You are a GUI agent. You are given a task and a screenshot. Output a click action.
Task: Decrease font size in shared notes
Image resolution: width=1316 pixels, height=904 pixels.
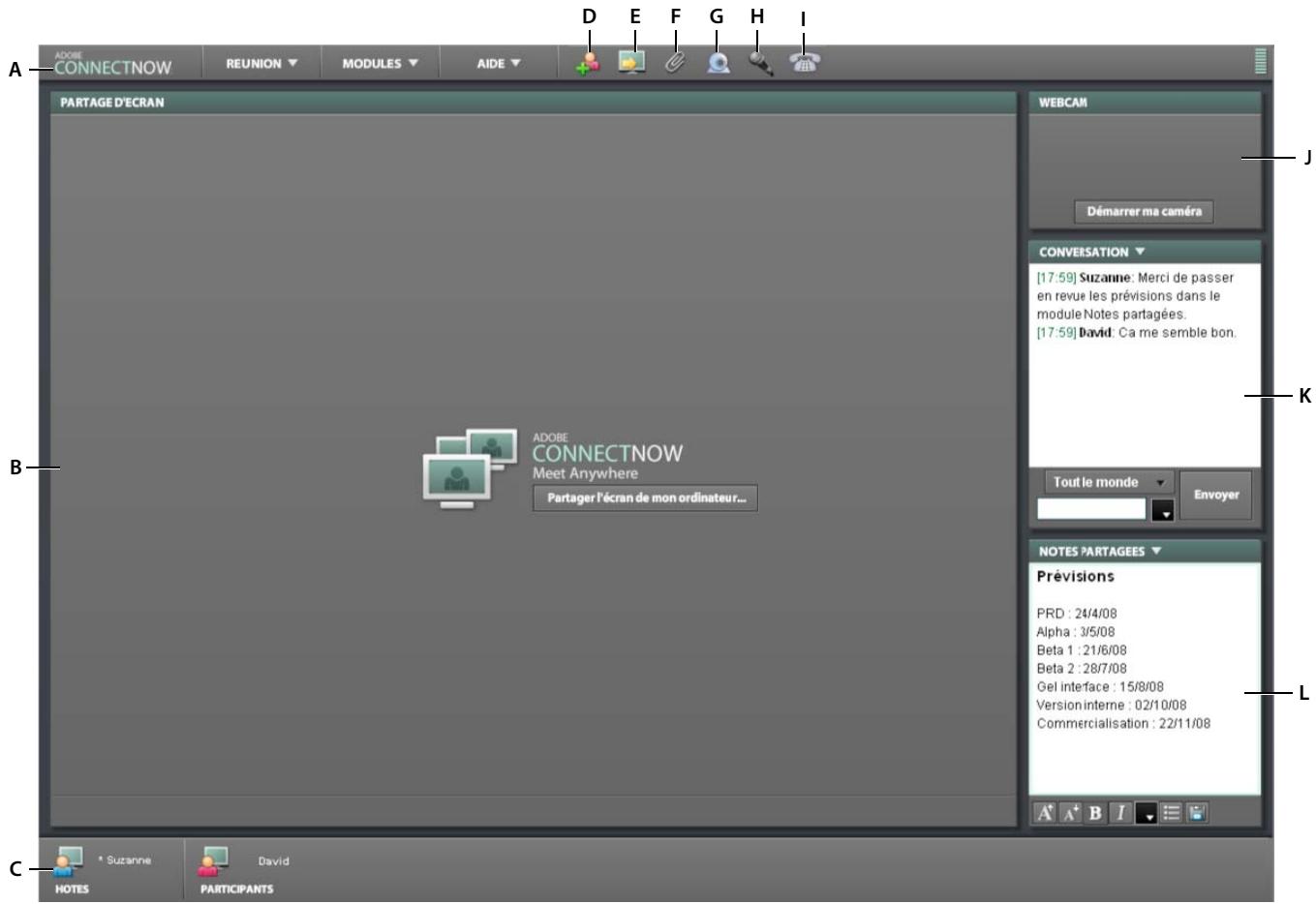(1070, 813)
